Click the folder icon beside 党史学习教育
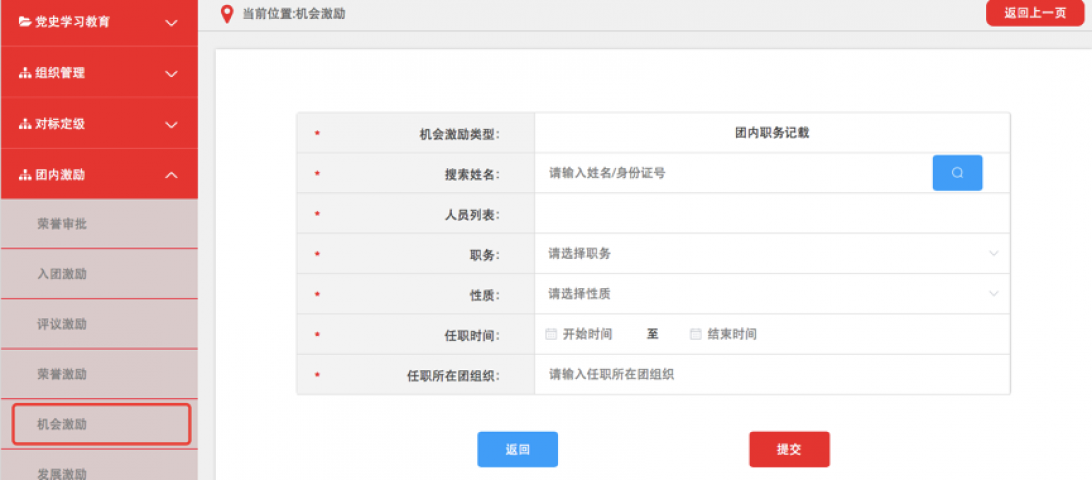 pyautogui.click(x=25, y=22)
